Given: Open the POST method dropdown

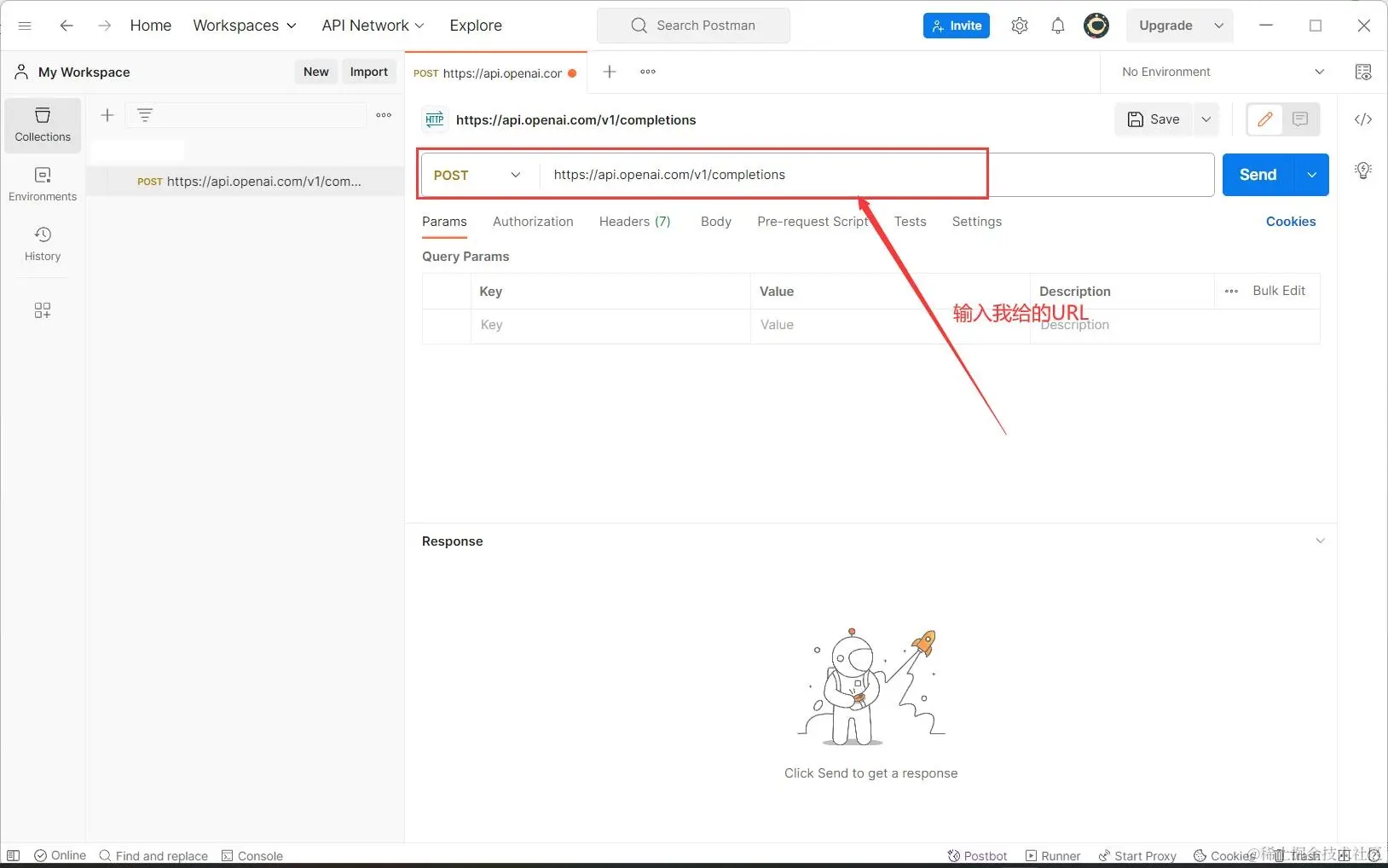Looking at the screenshot, I should (477, 175).
